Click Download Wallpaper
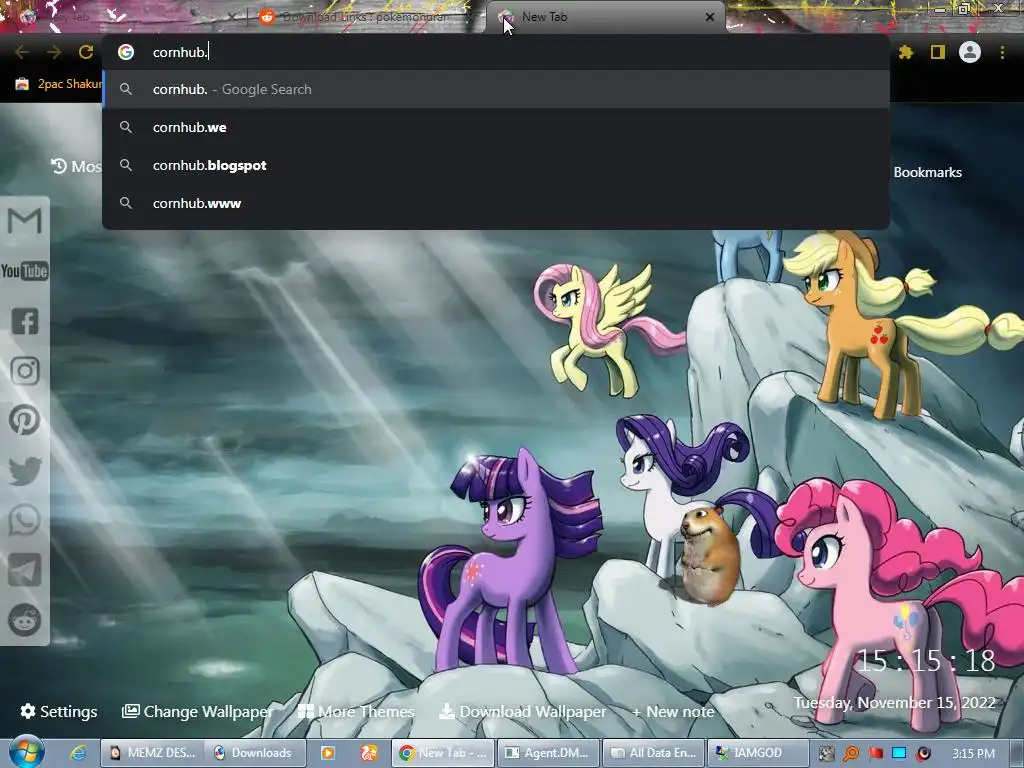Screen dimensions: 1024x768 pos(522,711)
